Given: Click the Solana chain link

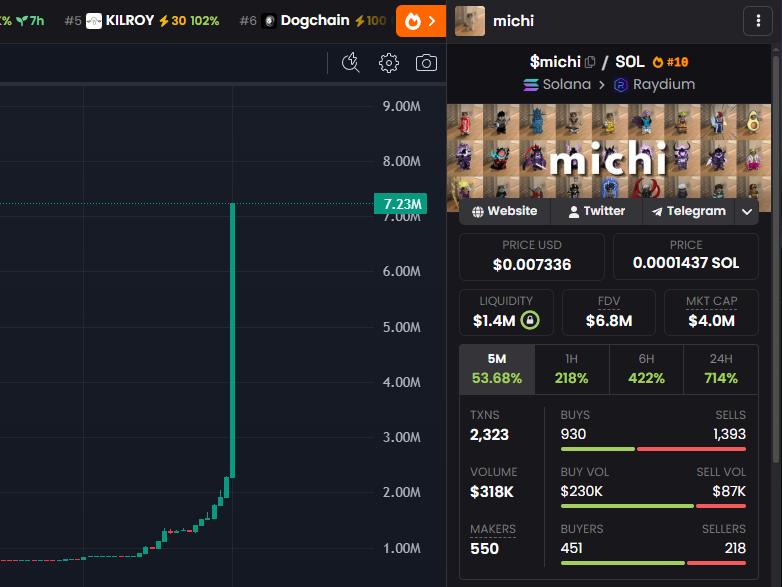Looking at the screenshot, I should [x=557, y=84].
